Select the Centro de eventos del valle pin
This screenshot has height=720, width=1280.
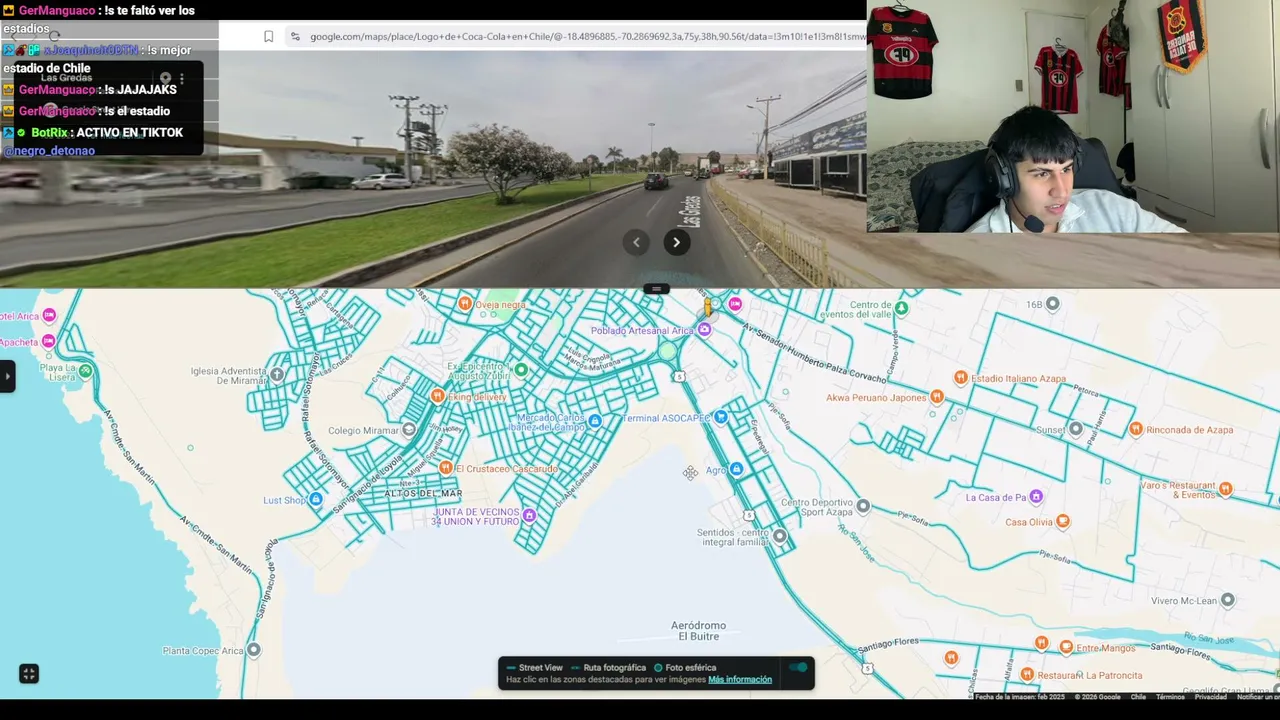[901, 308]
